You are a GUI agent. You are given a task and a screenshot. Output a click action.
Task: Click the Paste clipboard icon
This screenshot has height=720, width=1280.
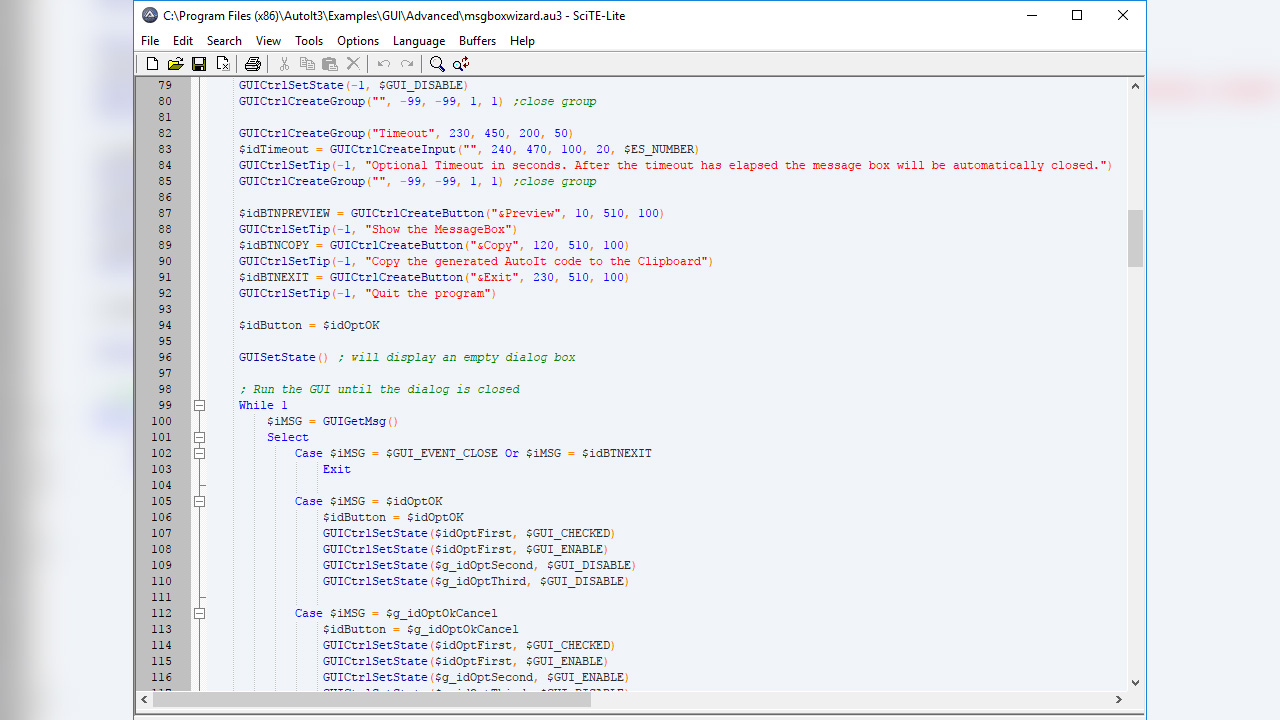tap(330, 64)
